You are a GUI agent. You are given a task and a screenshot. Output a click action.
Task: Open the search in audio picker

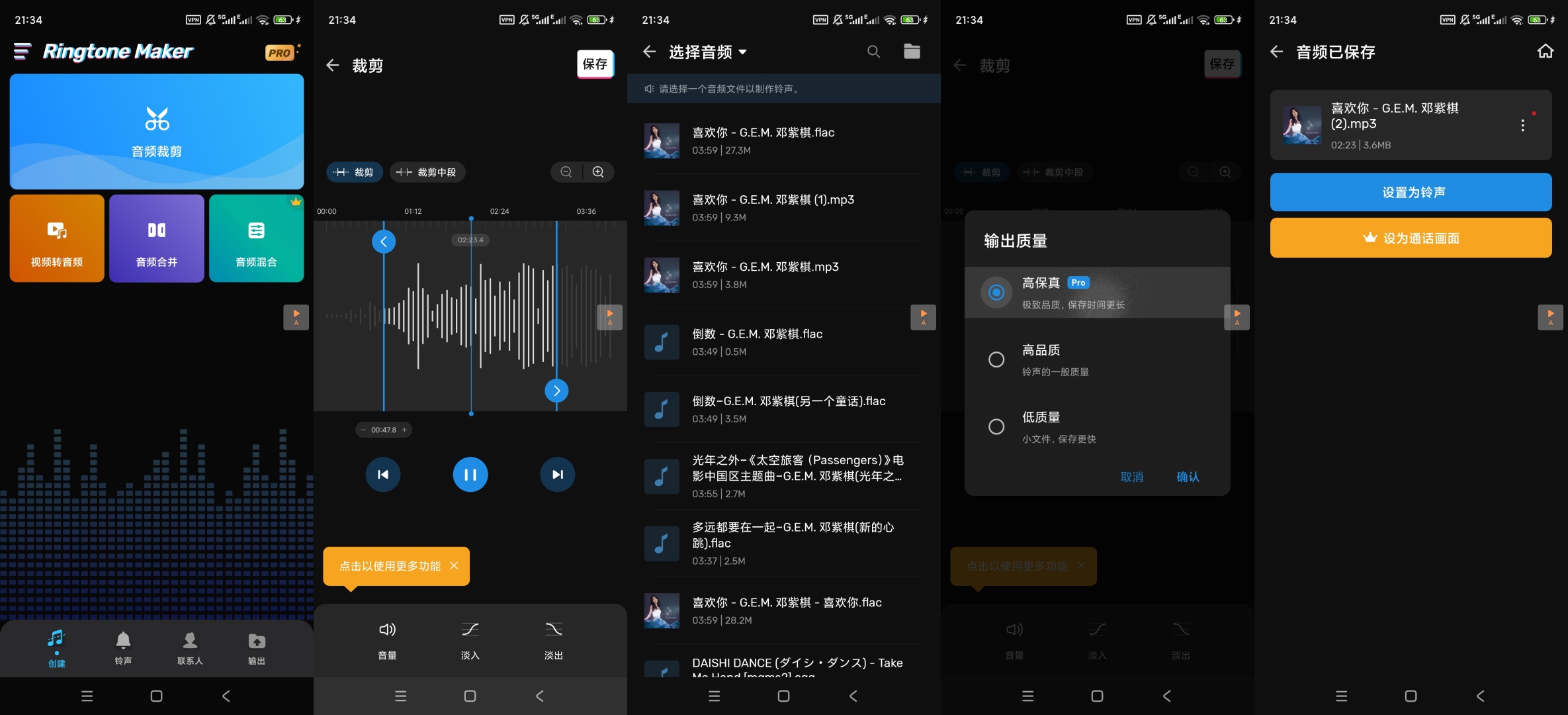[873, 51]
